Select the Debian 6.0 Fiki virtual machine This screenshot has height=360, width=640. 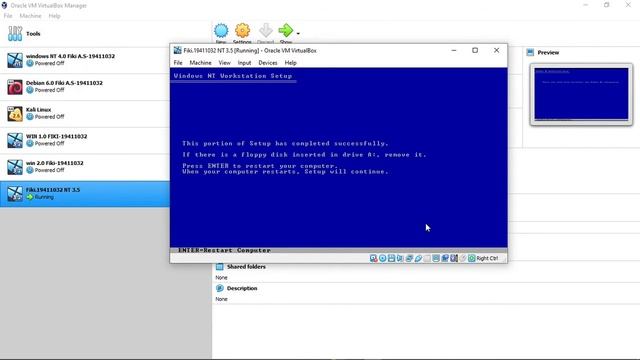pyautogui.click(x=84, y=87)
